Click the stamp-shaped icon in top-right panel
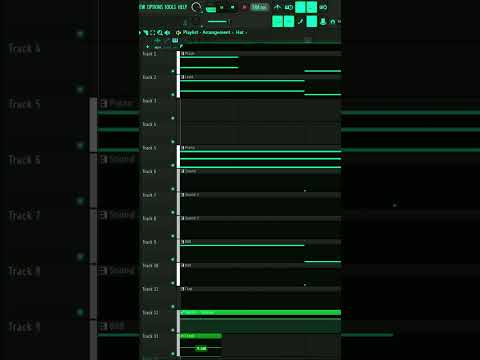 [323, 21]
